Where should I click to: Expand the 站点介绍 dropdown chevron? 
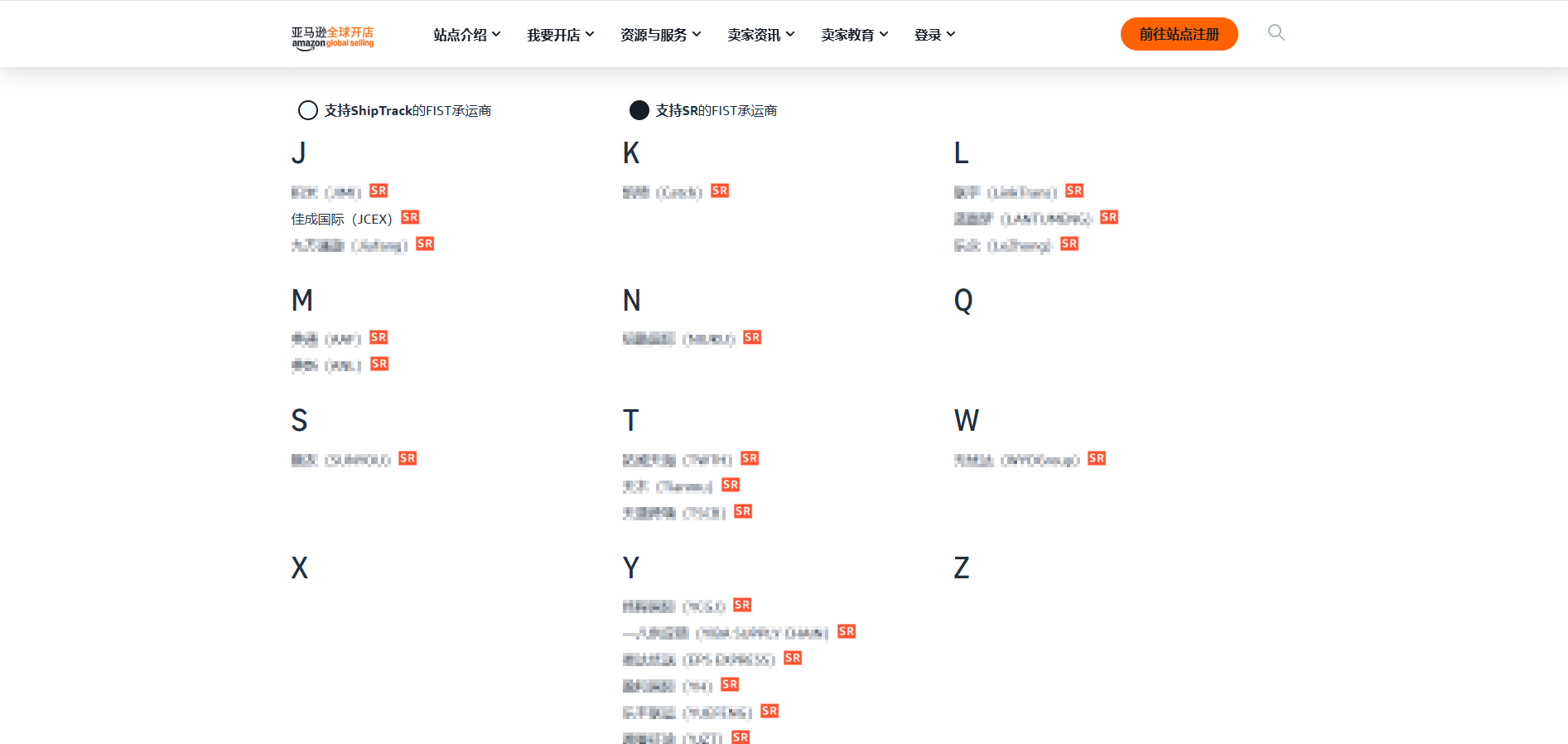[x=496, y=35]
